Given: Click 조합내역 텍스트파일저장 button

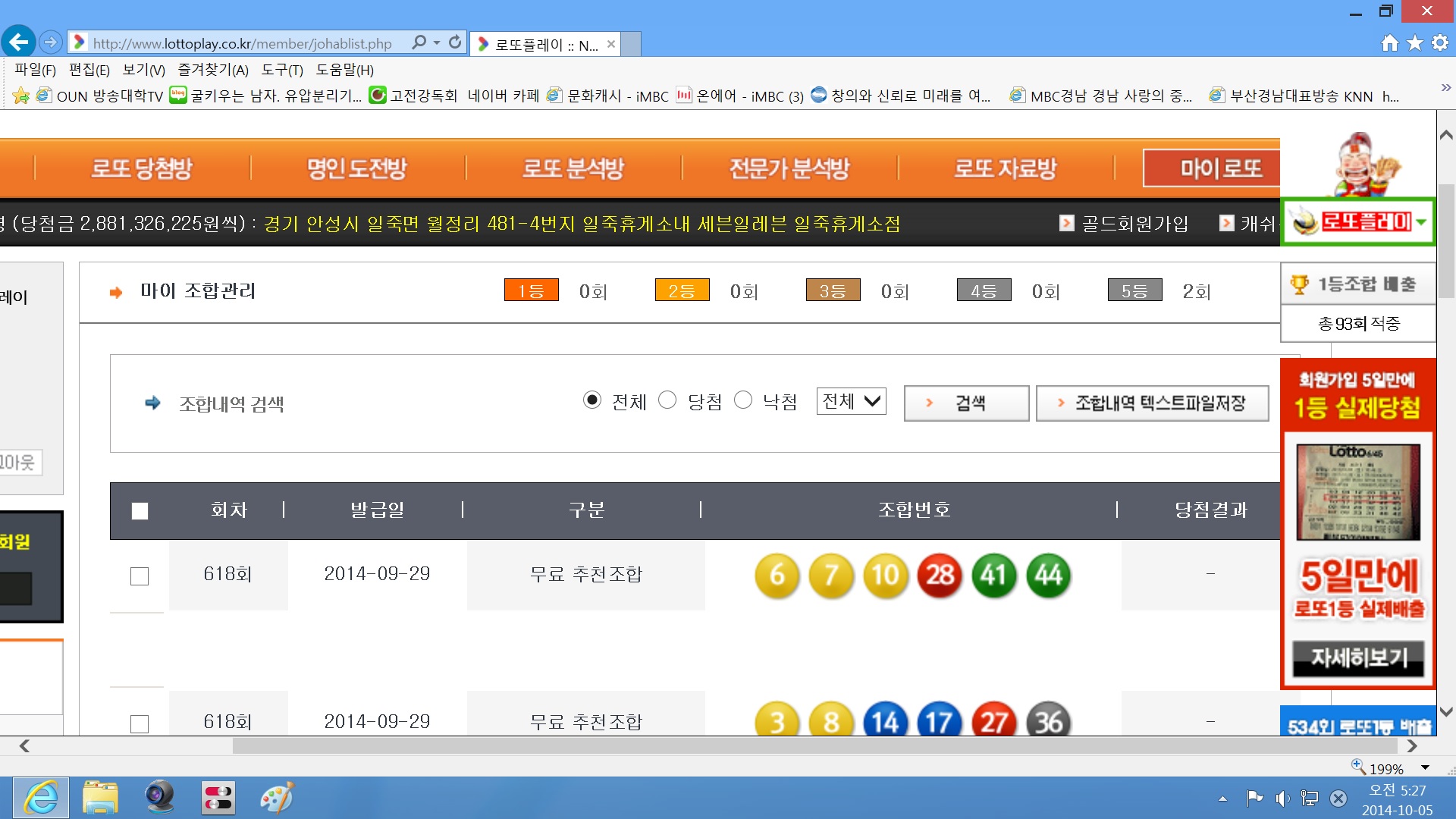Looking at the screenshot, I should [1152, 403].
